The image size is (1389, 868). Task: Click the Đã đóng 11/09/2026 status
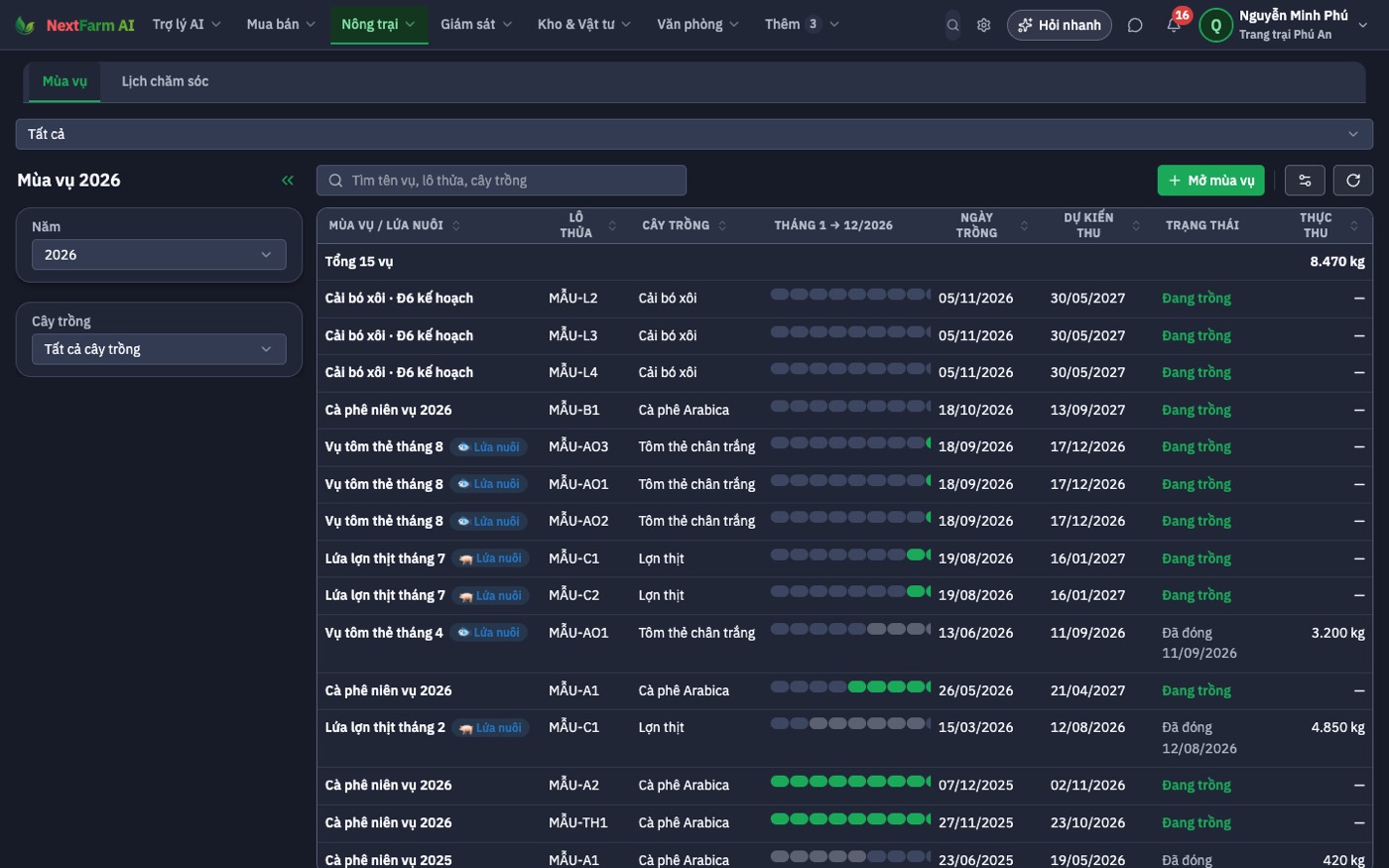pos(1200,643)
